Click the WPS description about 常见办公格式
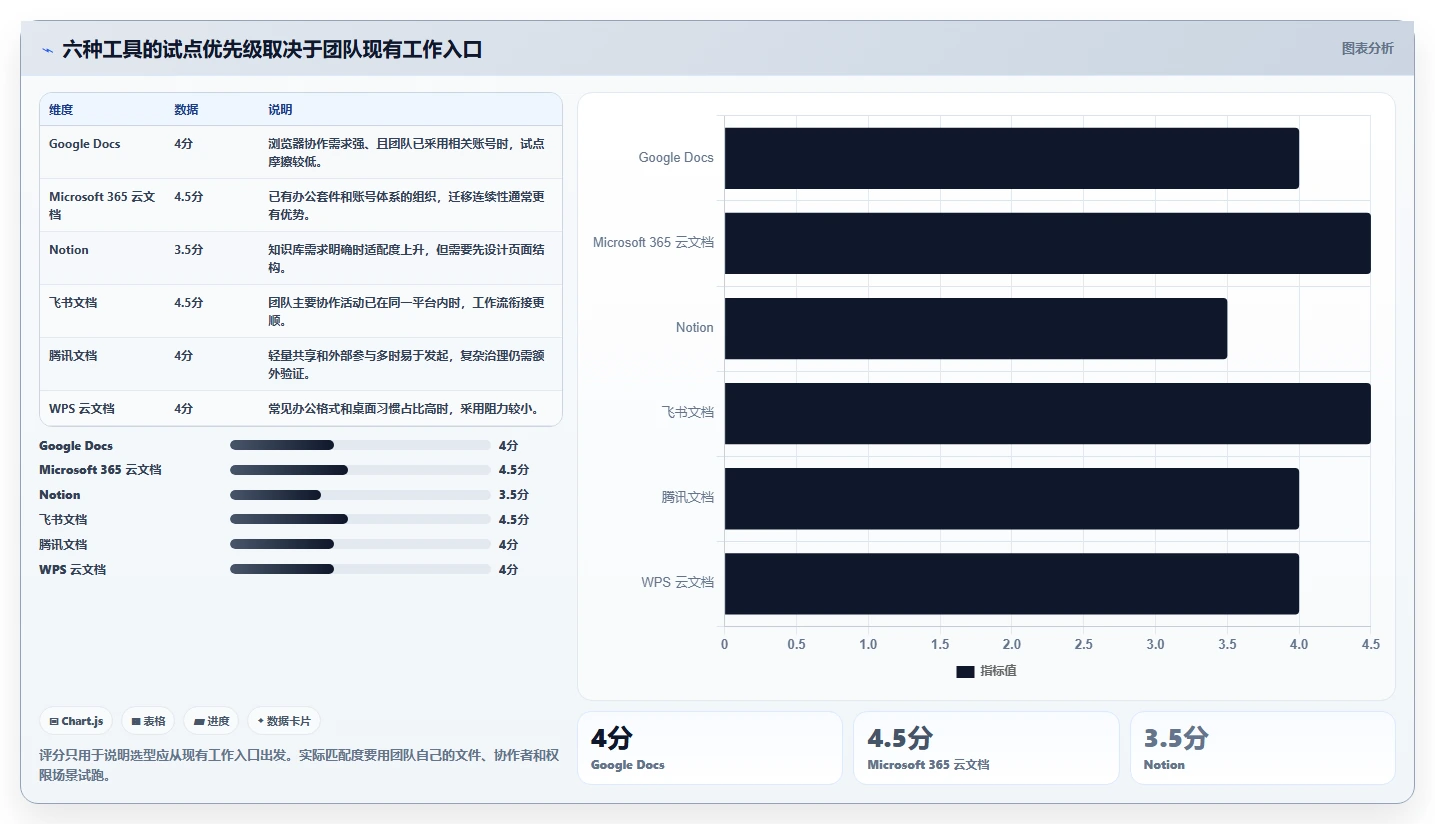This screenshot has height=824, width=1435. [404, 409]
